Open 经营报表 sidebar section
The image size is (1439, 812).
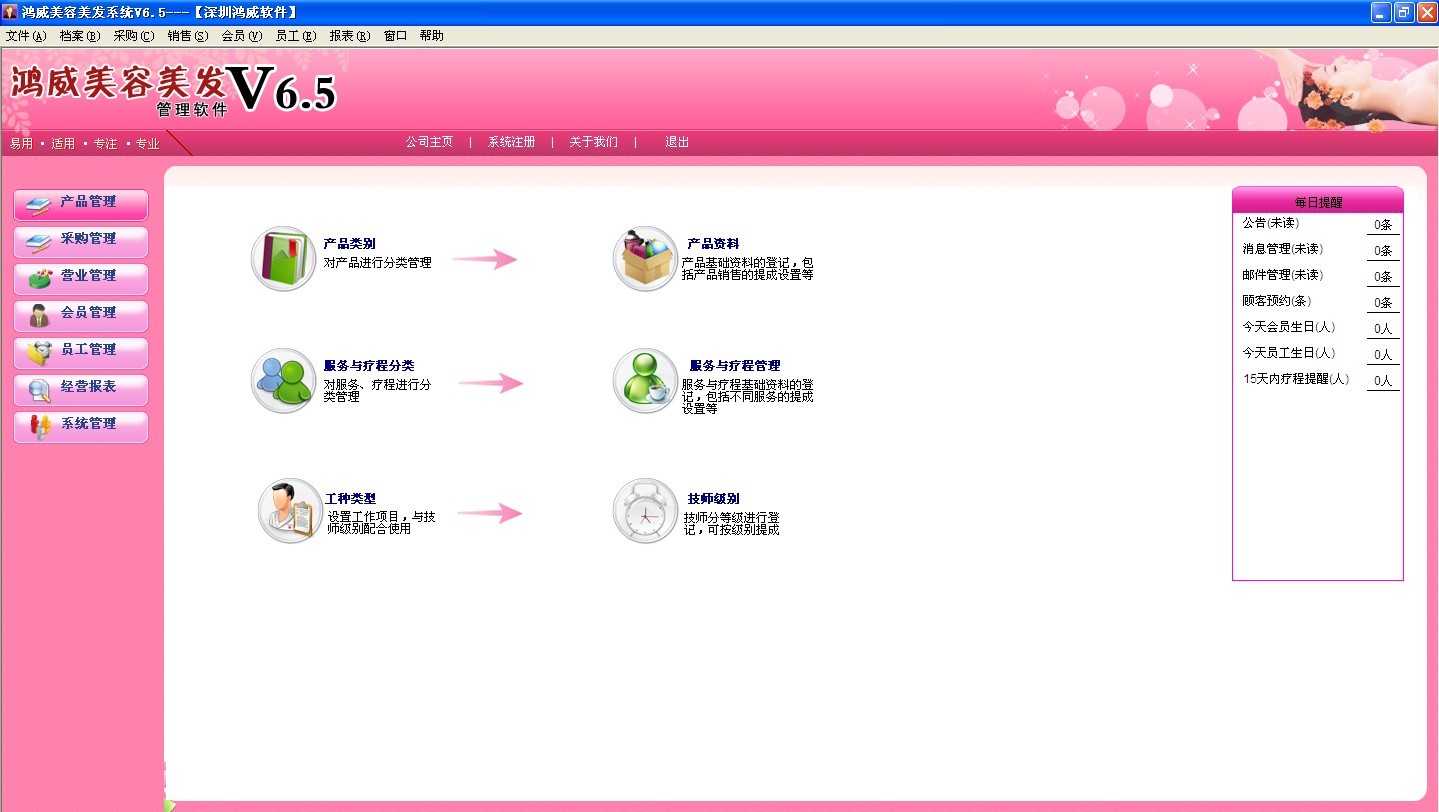coord(81,388)
